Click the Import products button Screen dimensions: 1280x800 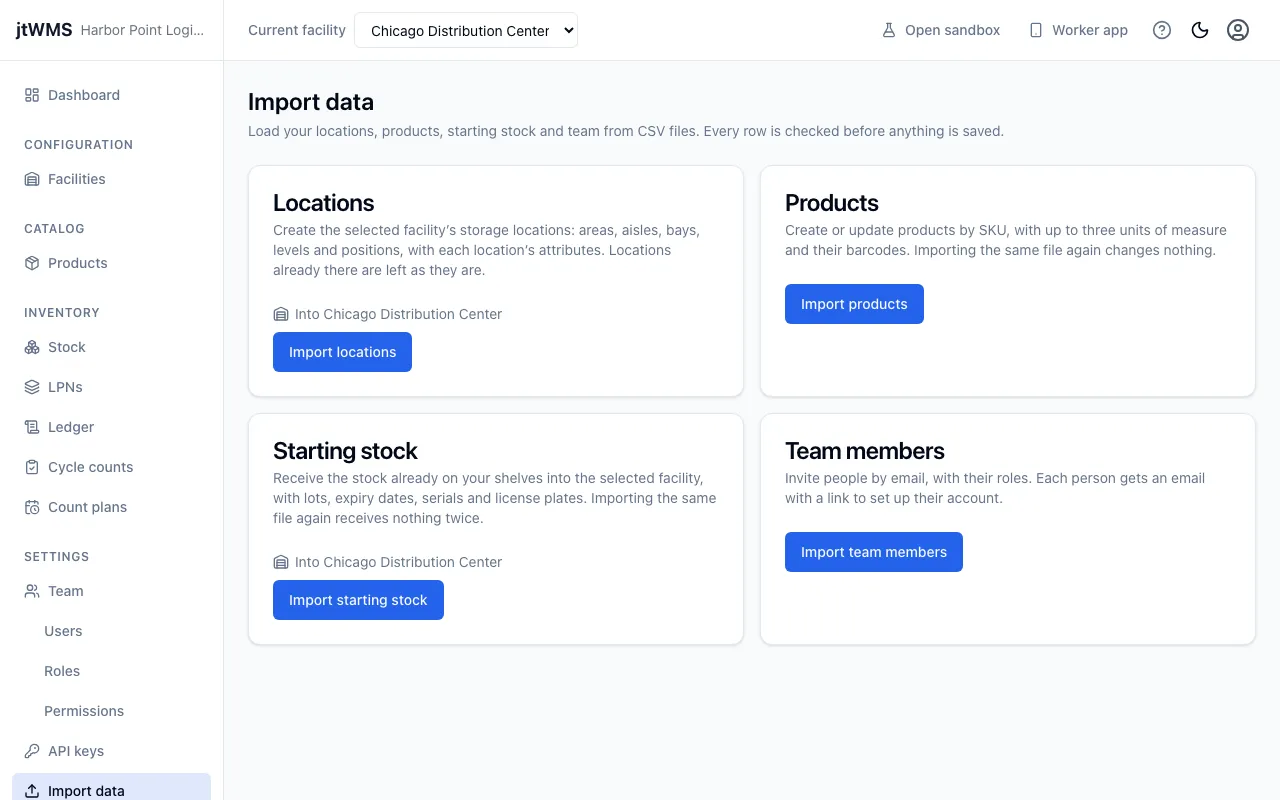(854, 304)
